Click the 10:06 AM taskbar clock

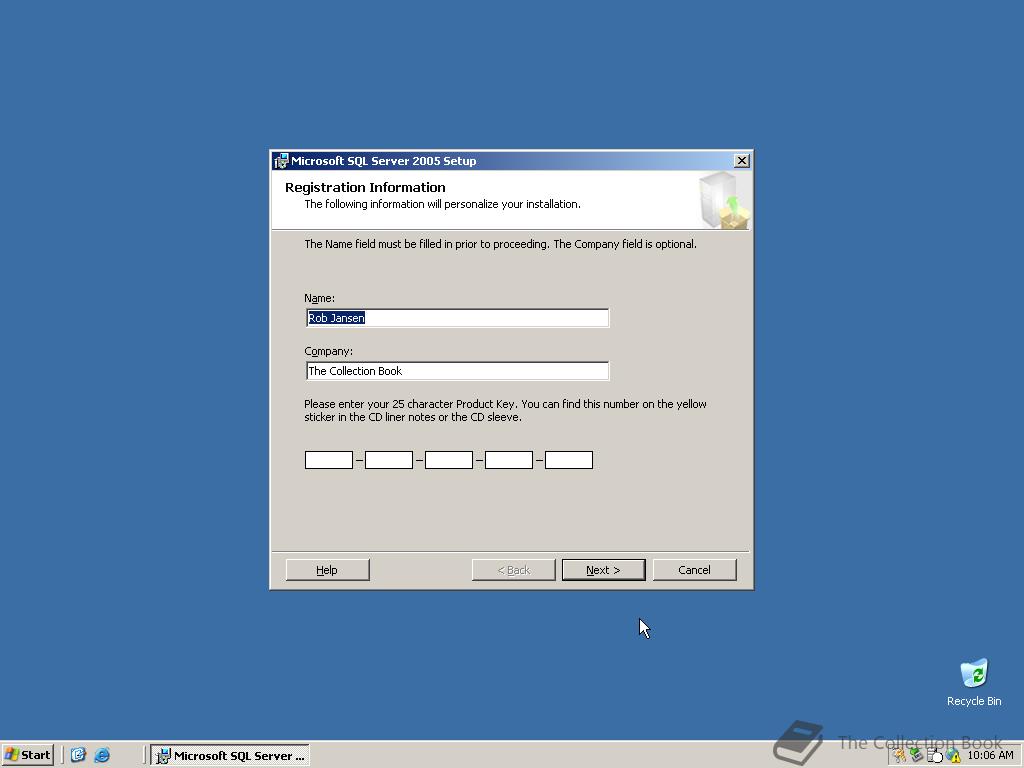(991, 755)
